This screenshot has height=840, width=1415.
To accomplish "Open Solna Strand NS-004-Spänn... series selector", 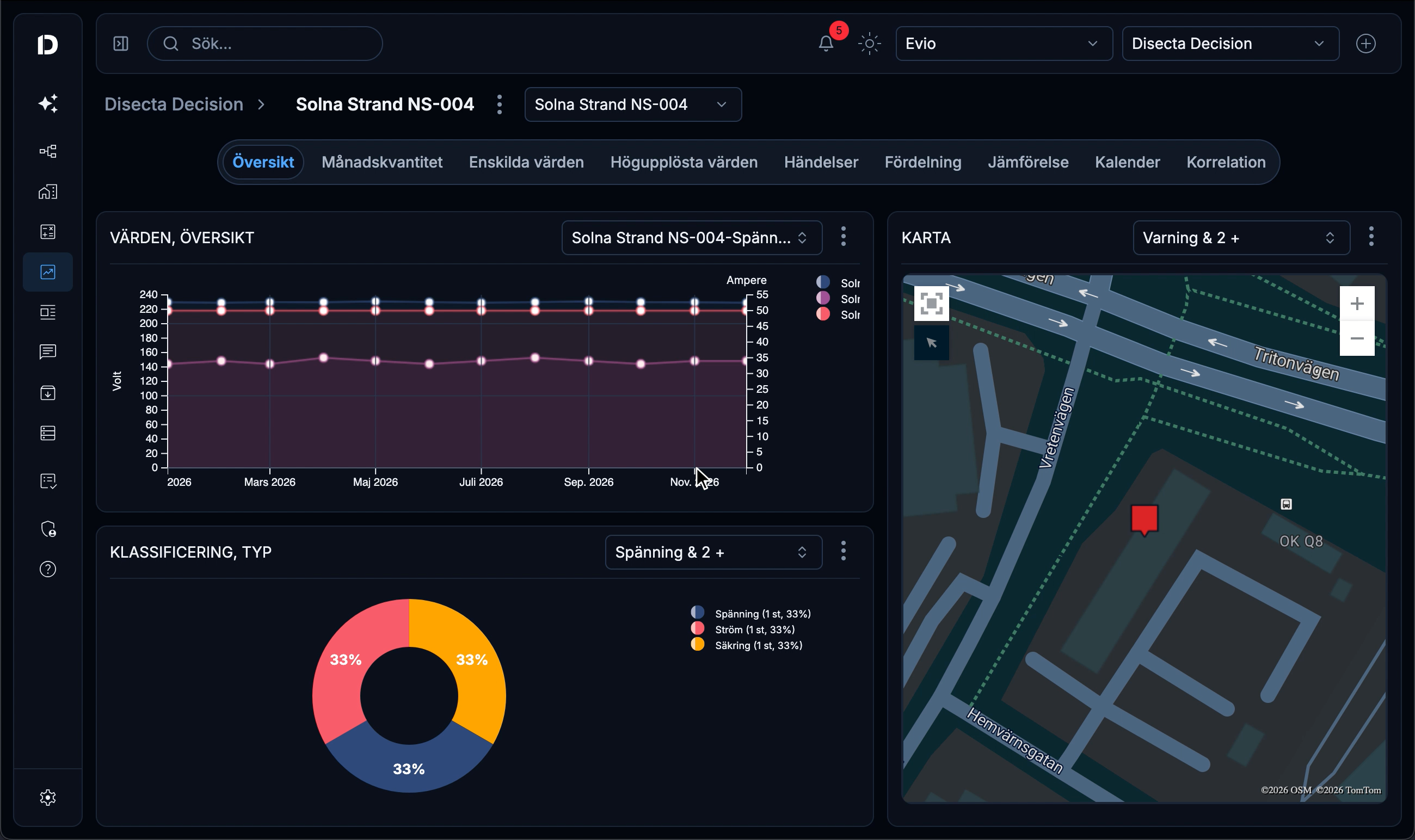I will click(x=692, y=238).
